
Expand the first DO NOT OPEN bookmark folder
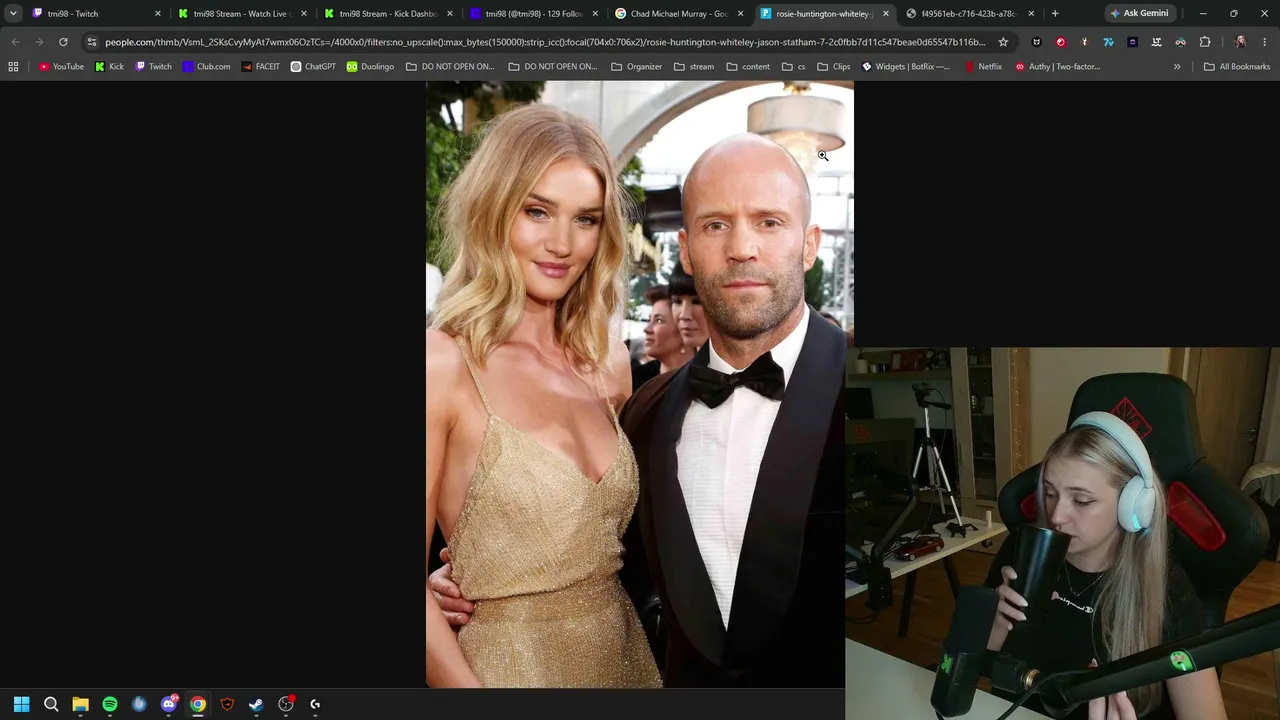[450, 67]
